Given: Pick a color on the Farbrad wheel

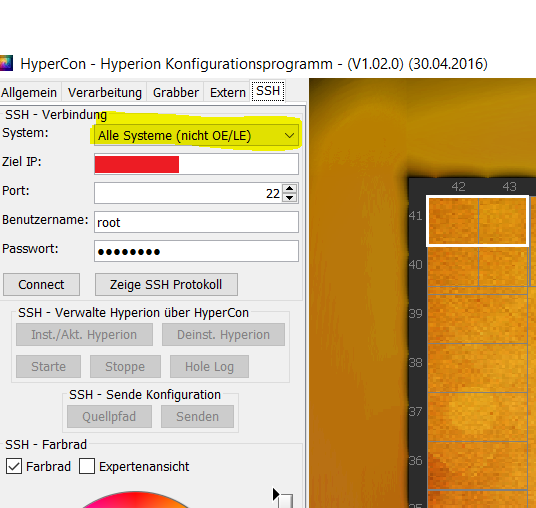Looking at the screenshot, I should pyautogui.click(x=135, y=500).
